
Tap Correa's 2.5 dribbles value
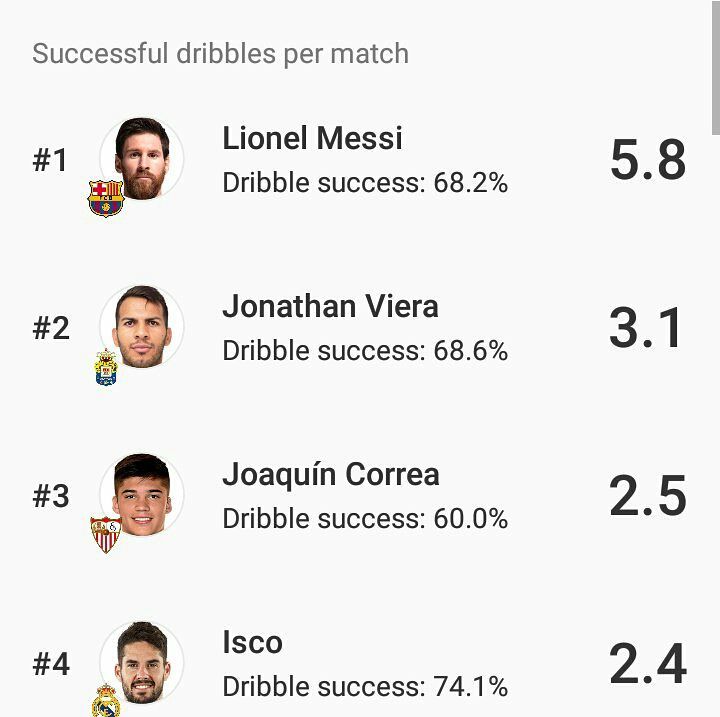pyautogui.click(x=648, y=496)
